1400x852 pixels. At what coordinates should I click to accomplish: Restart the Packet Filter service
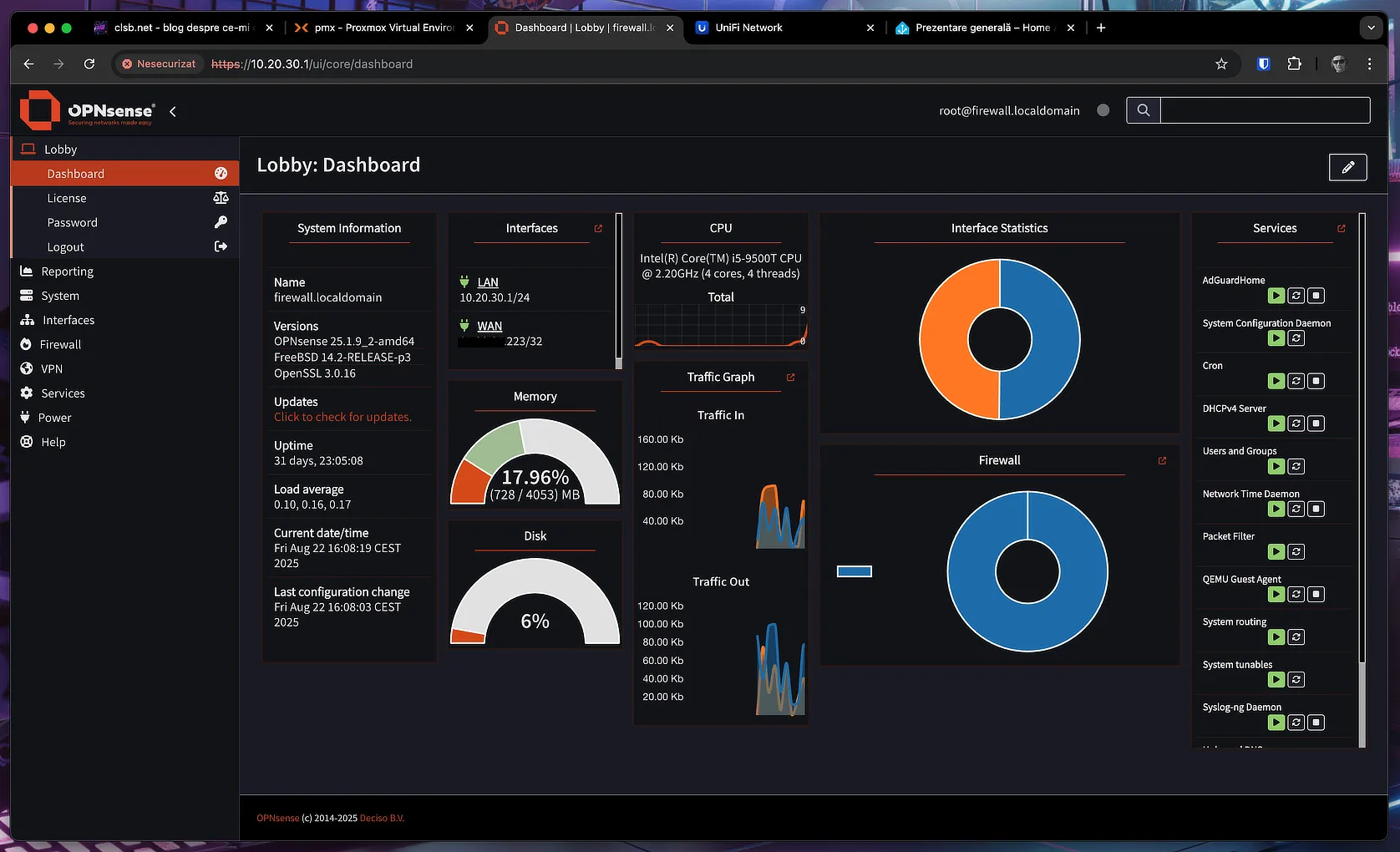click(x=1296, y=551)
